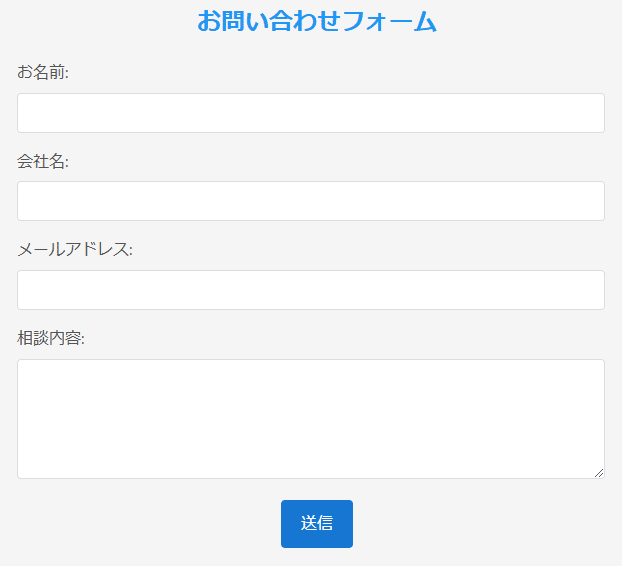The width and height of the screenshot is (622, 566).
Task: Click the 会社名: label text
Action: 43,161
